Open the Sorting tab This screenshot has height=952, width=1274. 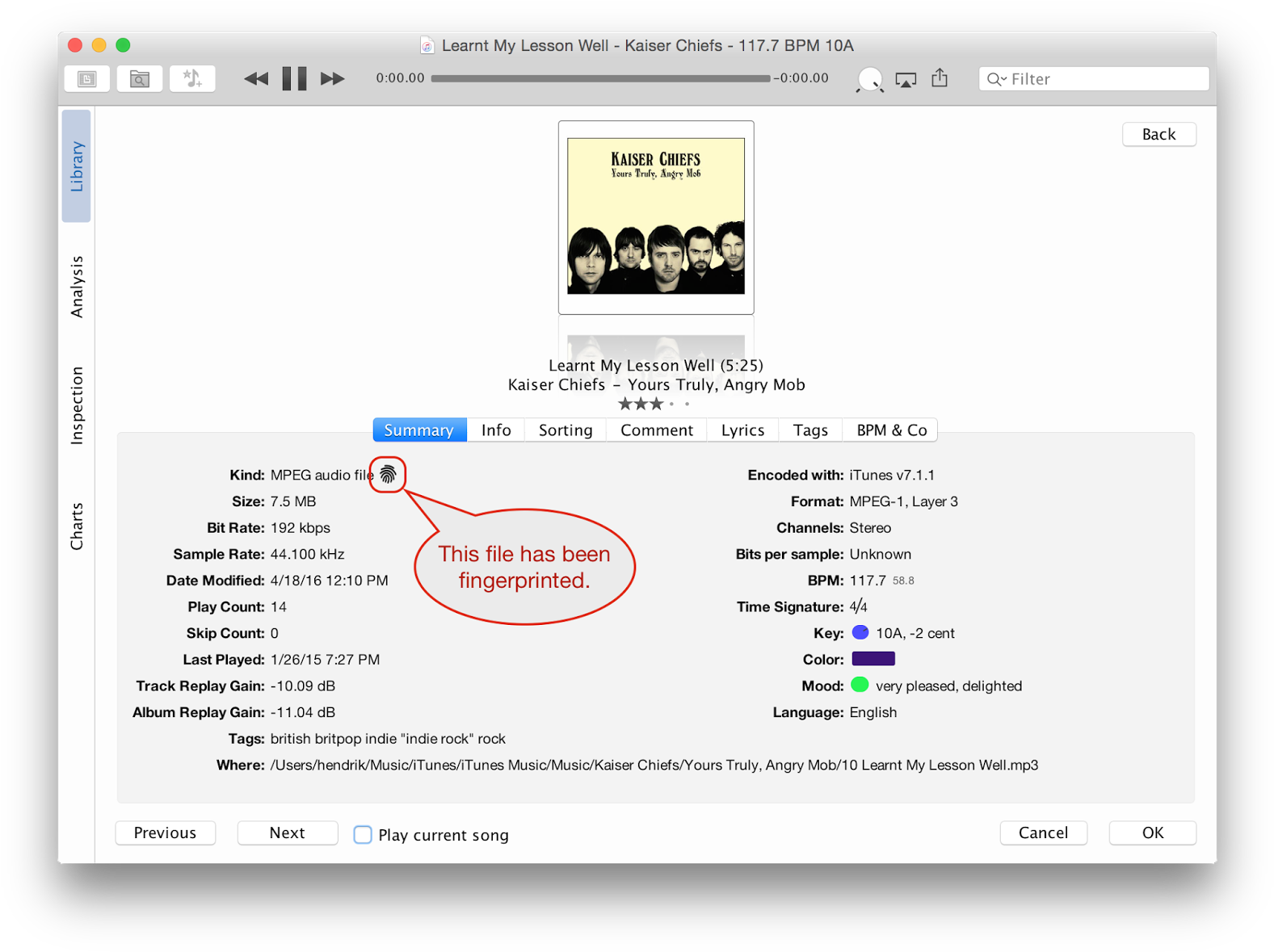point(566,430)
